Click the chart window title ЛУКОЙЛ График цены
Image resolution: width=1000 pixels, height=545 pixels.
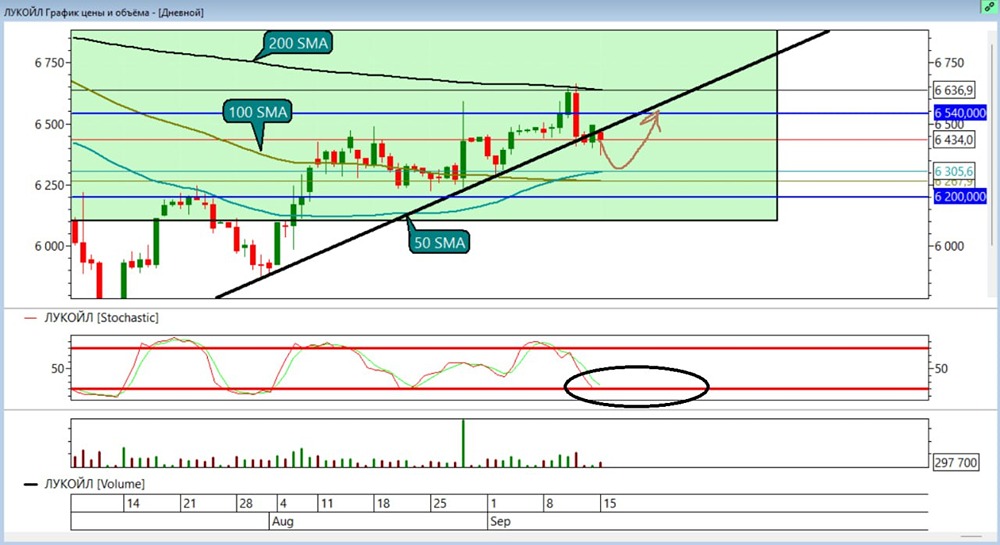[x=104, y=11]
